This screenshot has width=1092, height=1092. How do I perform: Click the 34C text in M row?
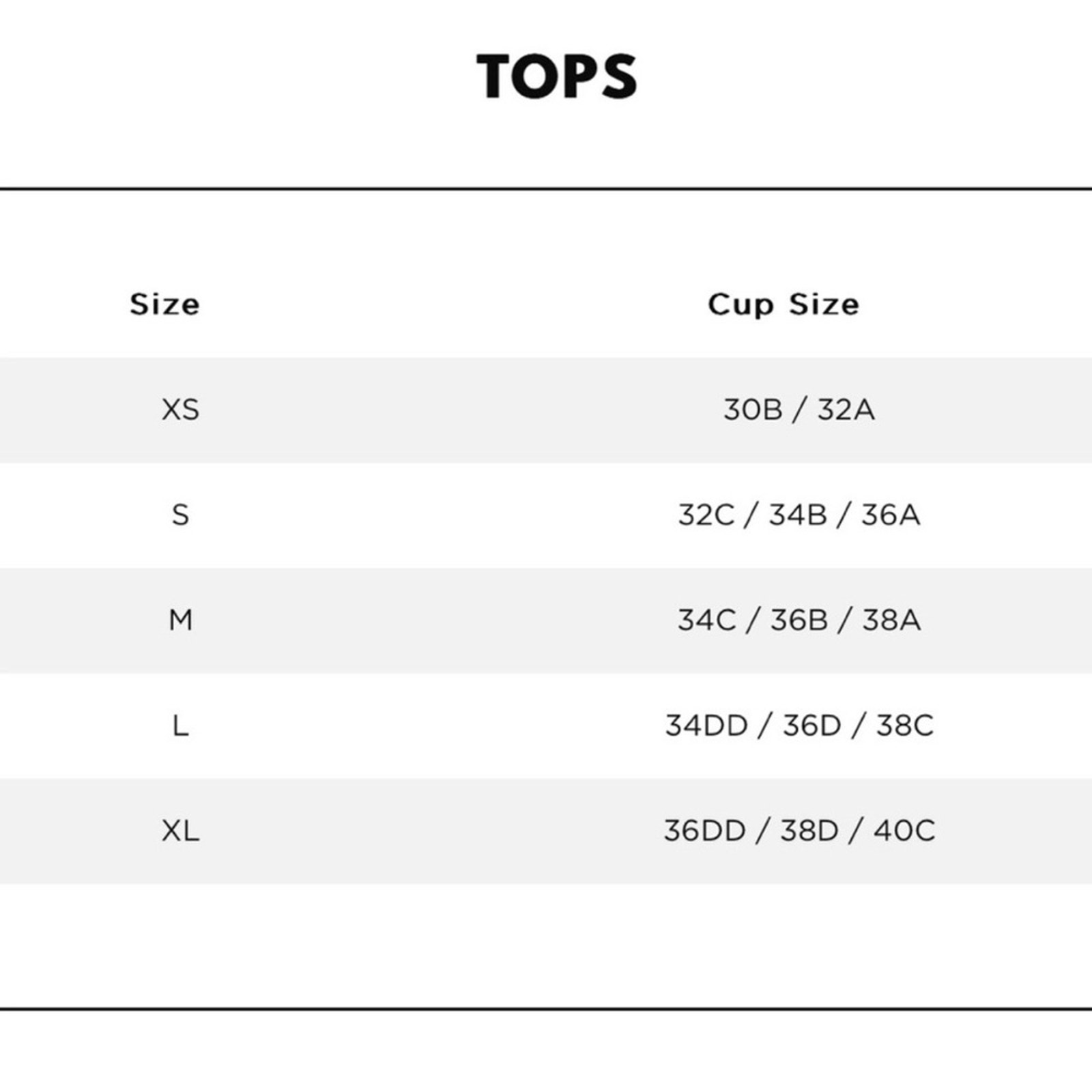click(x=707, y=620)
